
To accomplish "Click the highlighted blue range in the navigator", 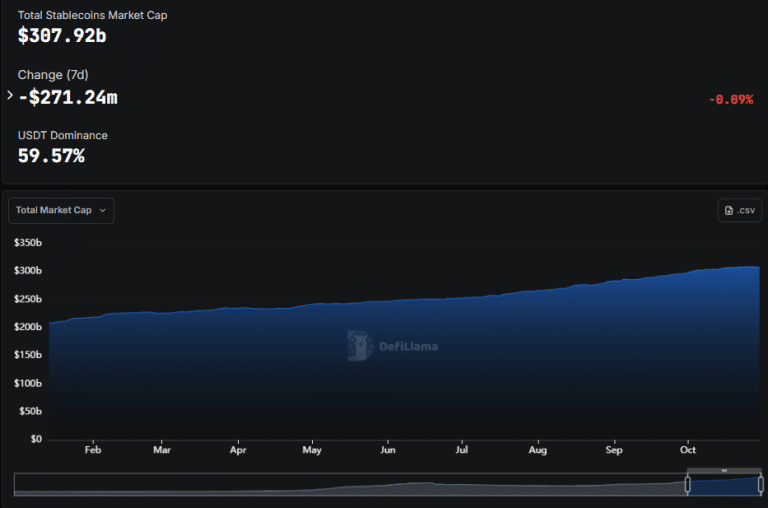I will [724, 485].
